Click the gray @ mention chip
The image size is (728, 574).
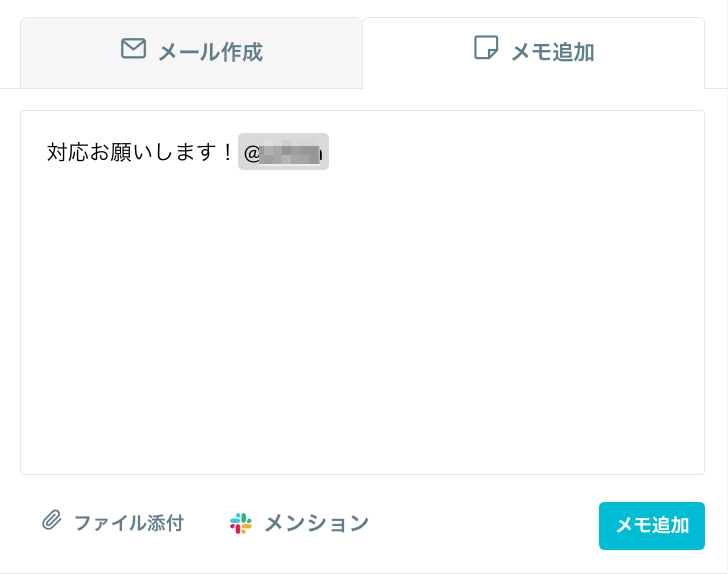click(x=283, y=152)
